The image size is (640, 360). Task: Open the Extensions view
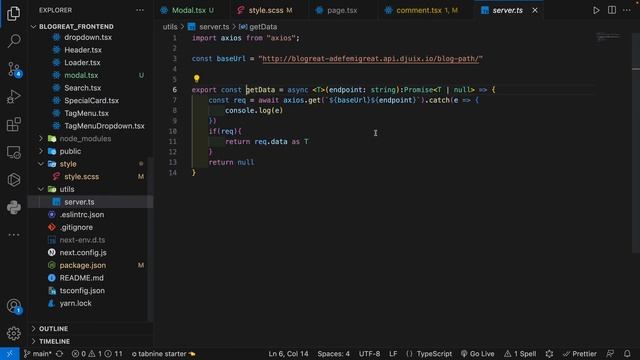(x=13, y=124)
